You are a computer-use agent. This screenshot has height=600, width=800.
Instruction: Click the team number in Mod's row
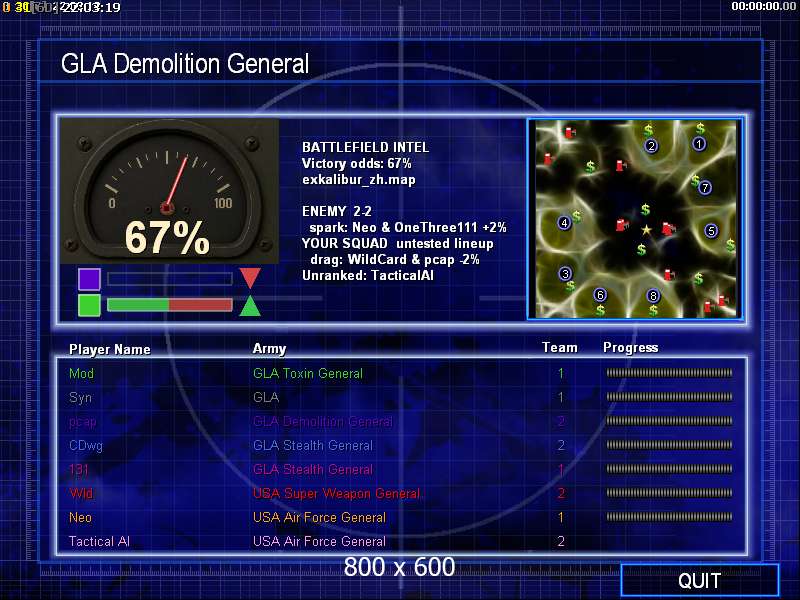click(561, 373)
